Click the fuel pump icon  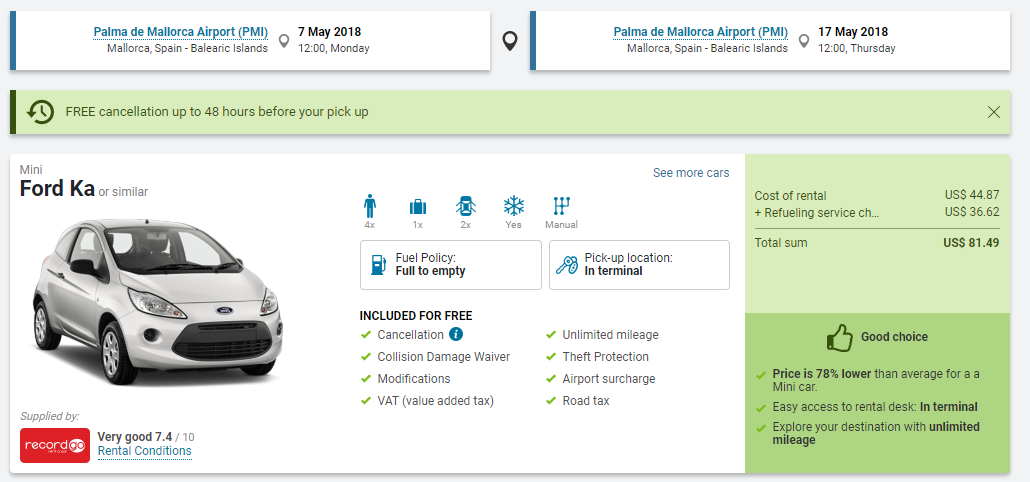pyautogui.click(x=378, y=265)
